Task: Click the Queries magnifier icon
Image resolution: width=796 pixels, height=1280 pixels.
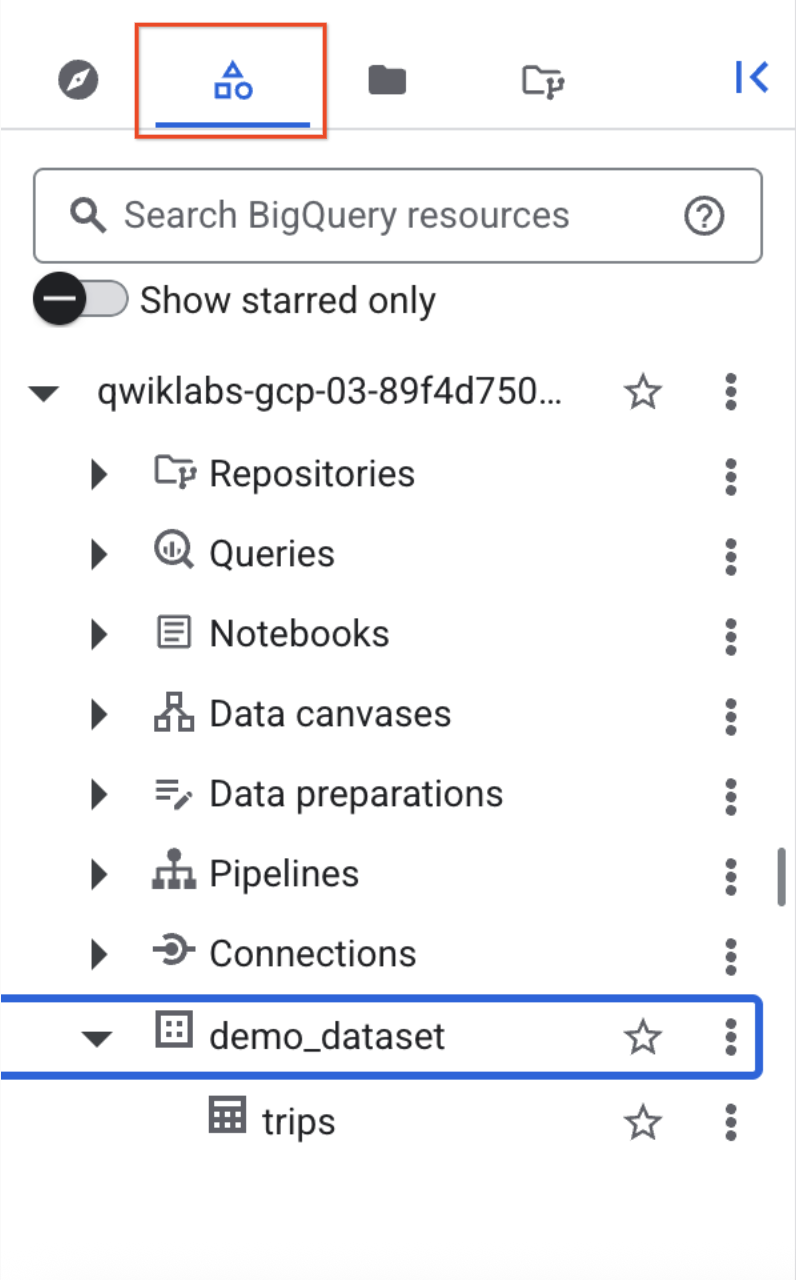Action: [172, 553]
